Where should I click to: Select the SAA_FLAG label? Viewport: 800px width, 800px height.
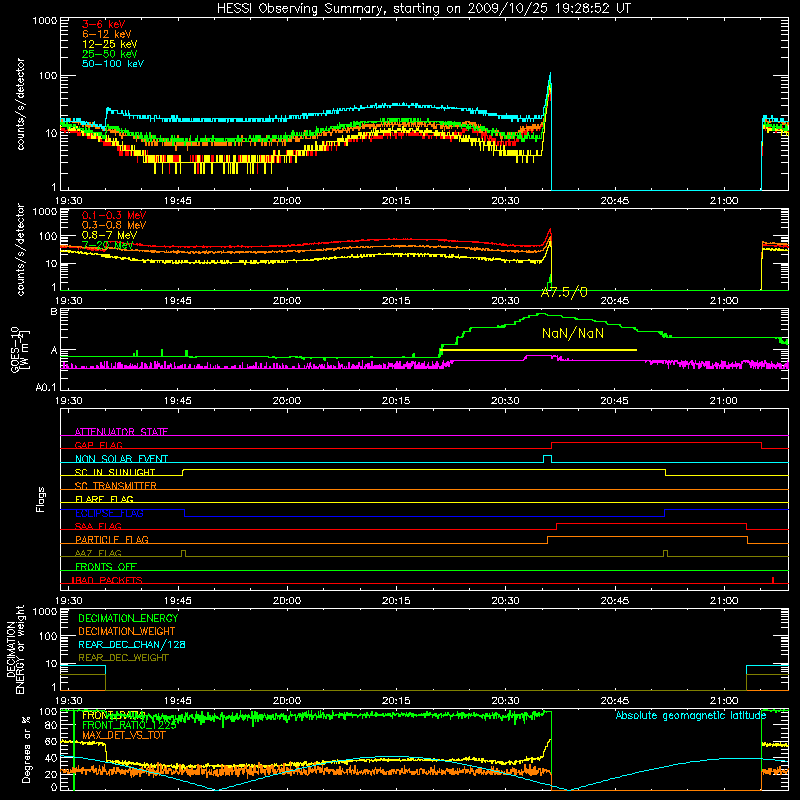click(98, 526)
